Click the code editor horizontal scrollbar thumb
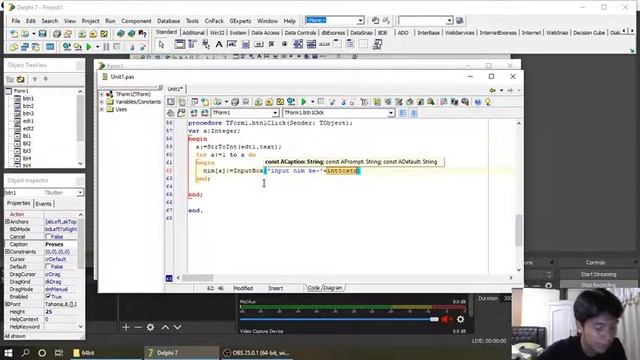Viewport: 640px width, 360px height. pos(198,278)
